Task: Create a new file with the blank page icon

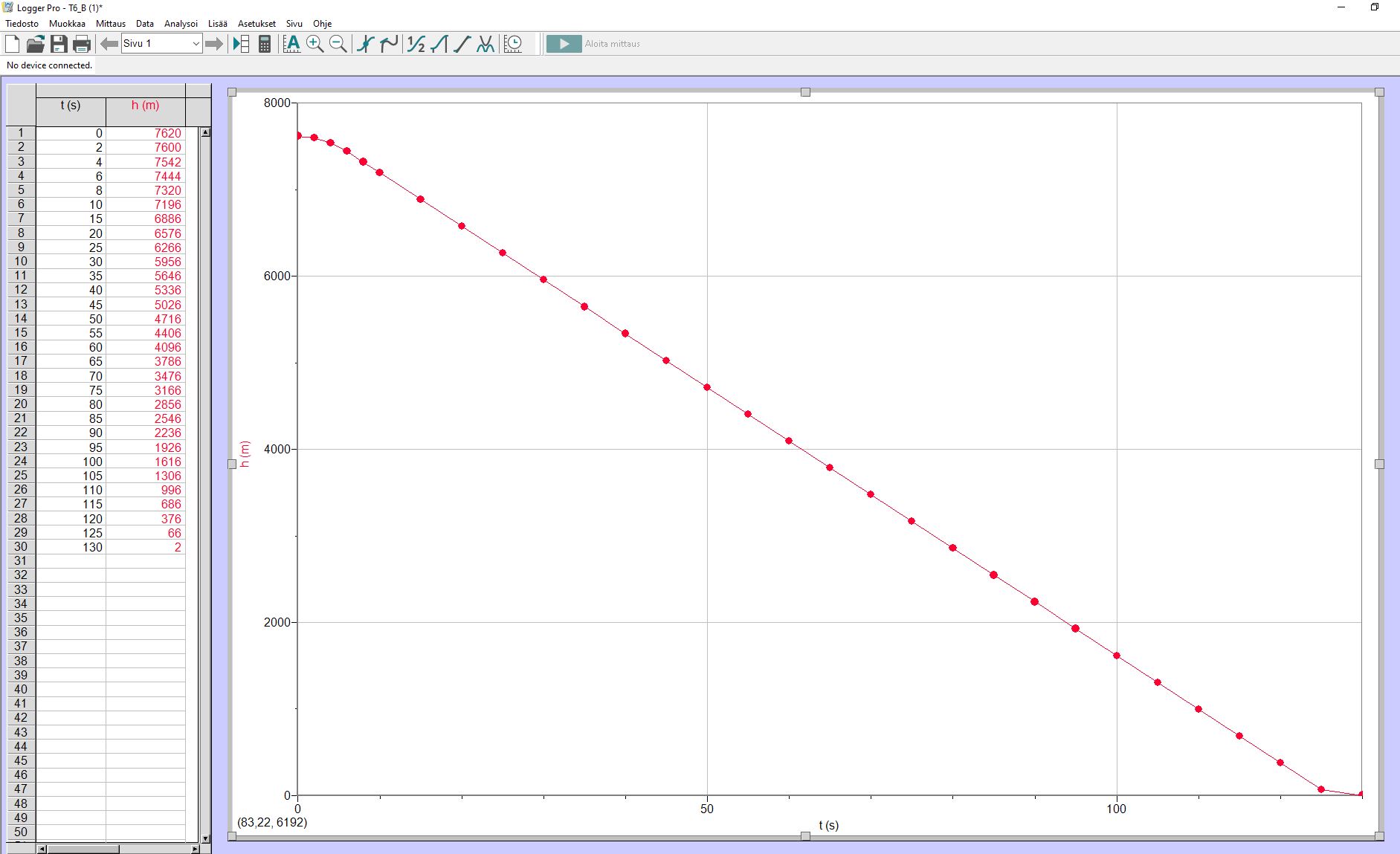Action: coord(13,44)
